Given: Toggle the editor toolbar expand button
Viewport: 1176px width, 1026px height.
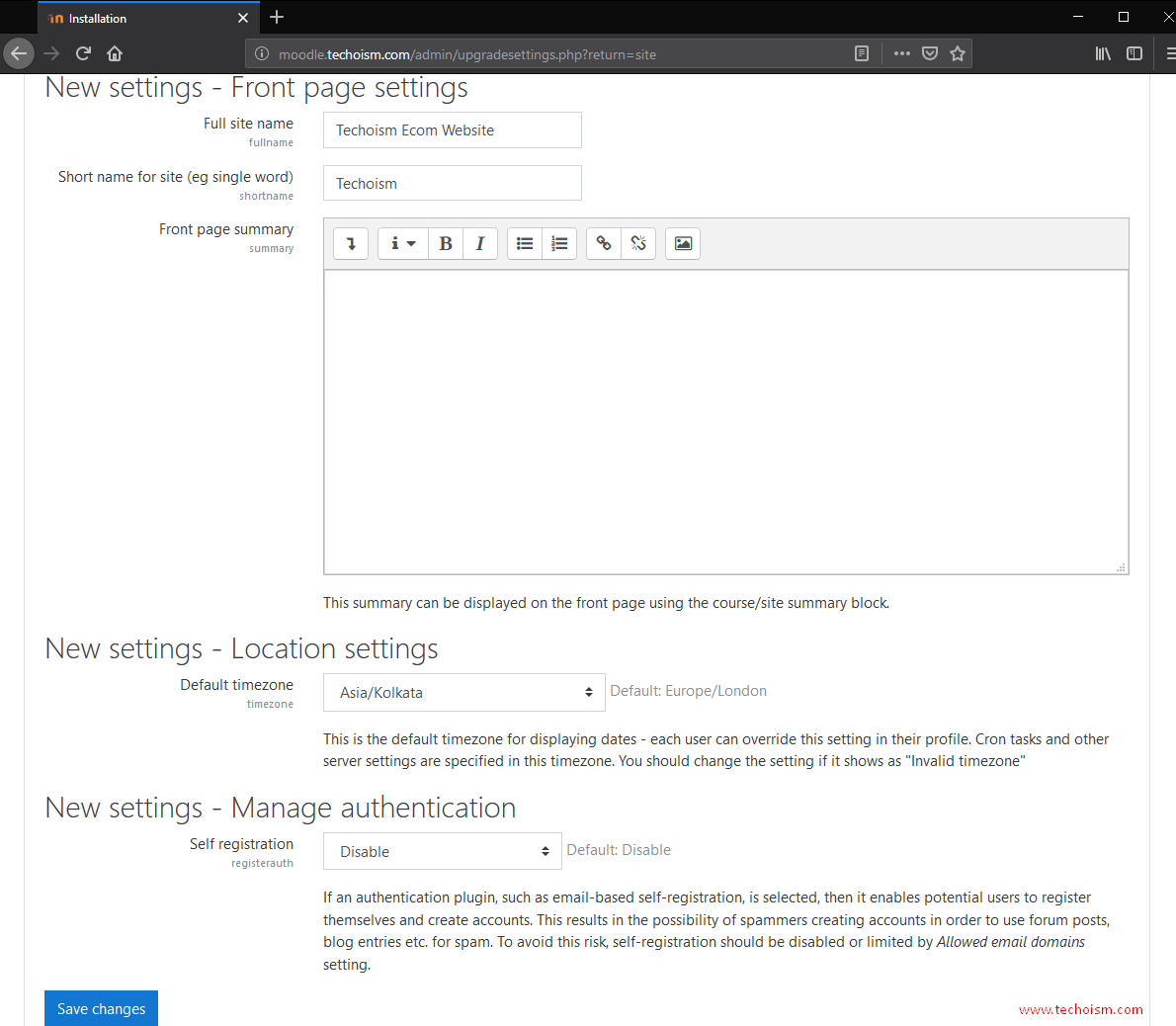Looking at the screenshot, I should click(x=351, y=243).
